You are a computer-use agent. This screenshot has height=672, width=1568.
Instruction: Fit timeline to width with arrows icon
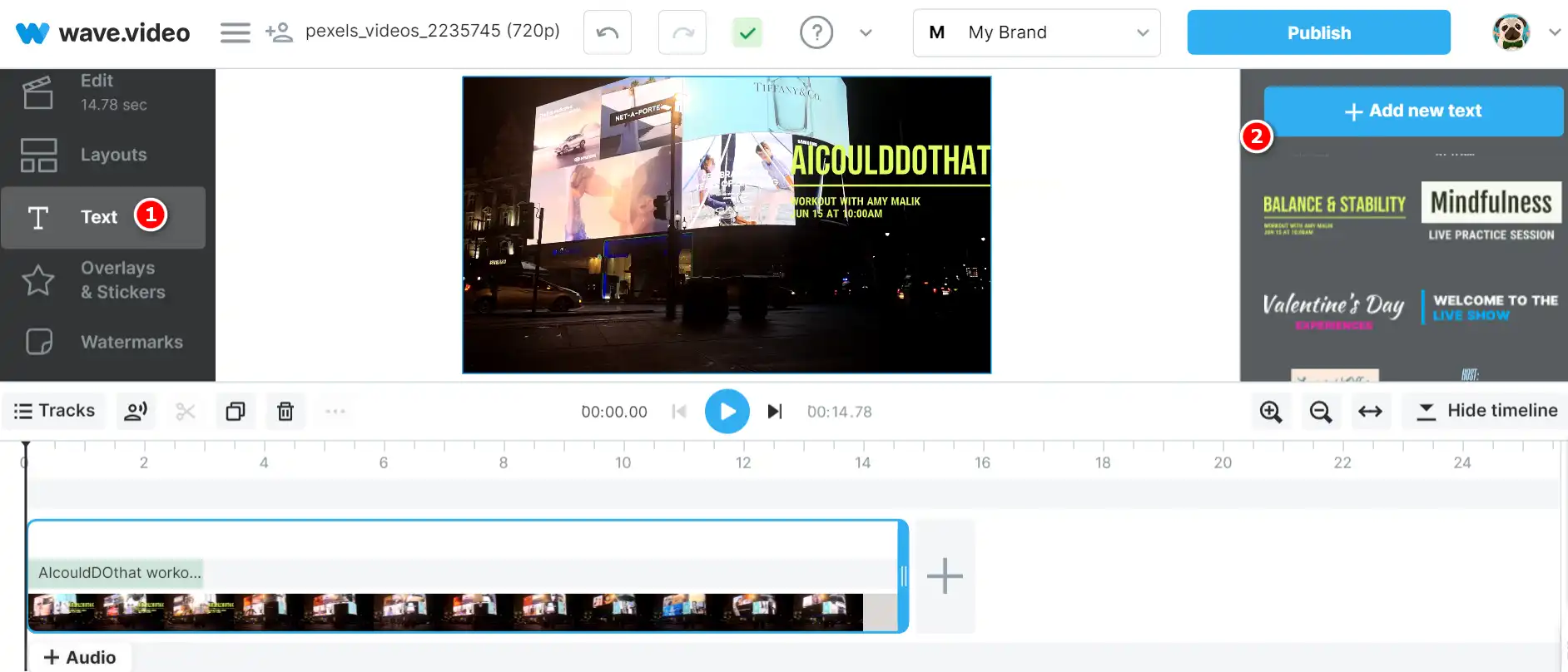(x=1371, y=411)
